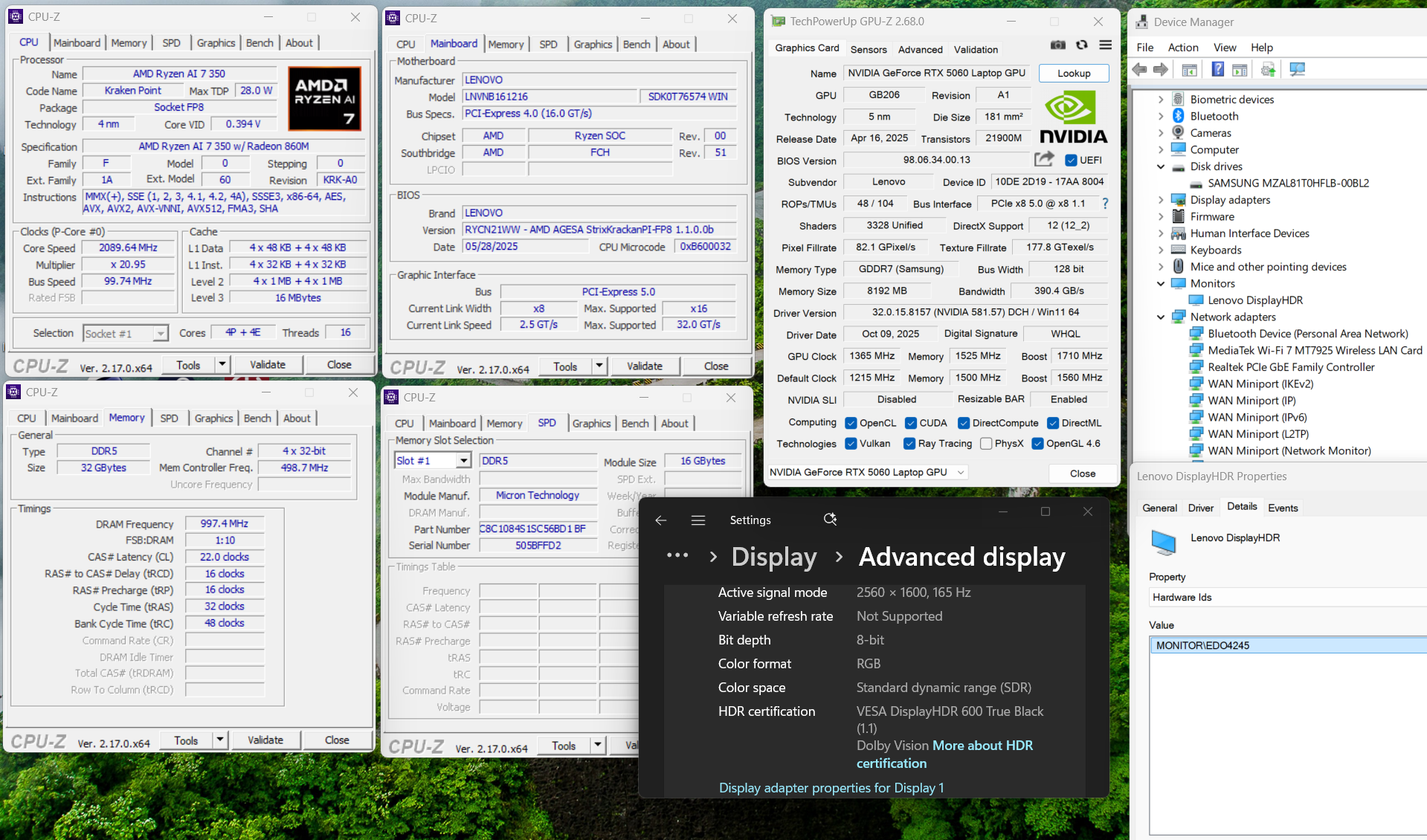Click the GPU-Z screenshot camera icon

coord(1057,45)
